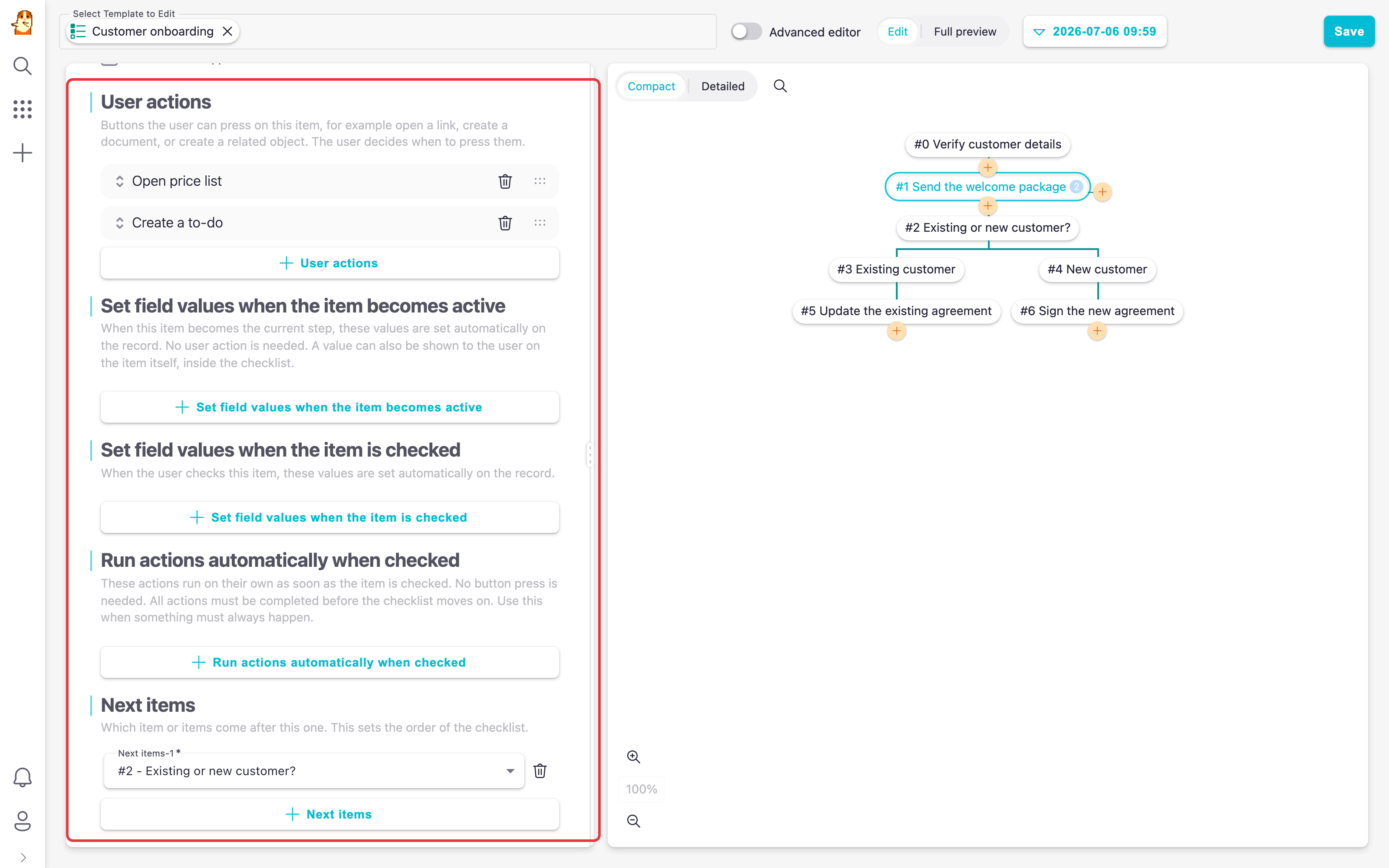Viewport: 1389px width, 868px height.
Task: Click the panel splitter handle between panes
Action: (x=589, y=455)
